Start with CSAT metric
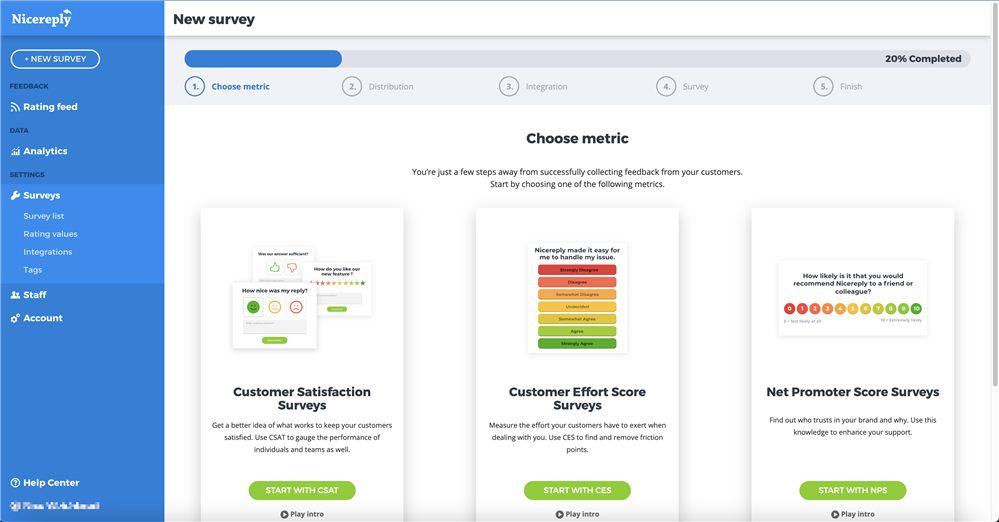The width and height of the screenshot is (999, 522). coord(302,490)
